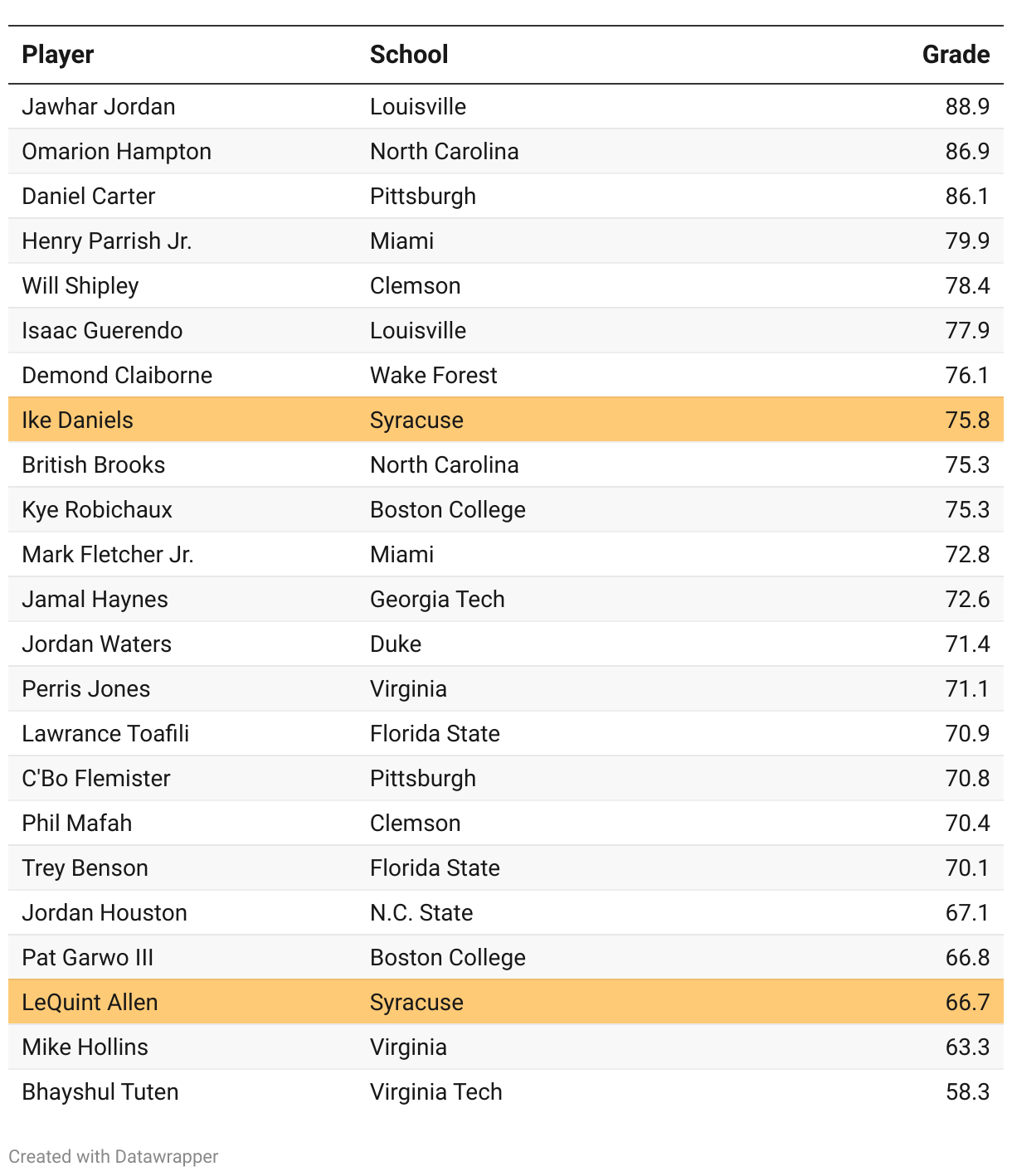Click Pittsburgh in Daniel Carter's row
Image resolution: width=1012 pixels, height=1176 pixels.
[423, 197]
